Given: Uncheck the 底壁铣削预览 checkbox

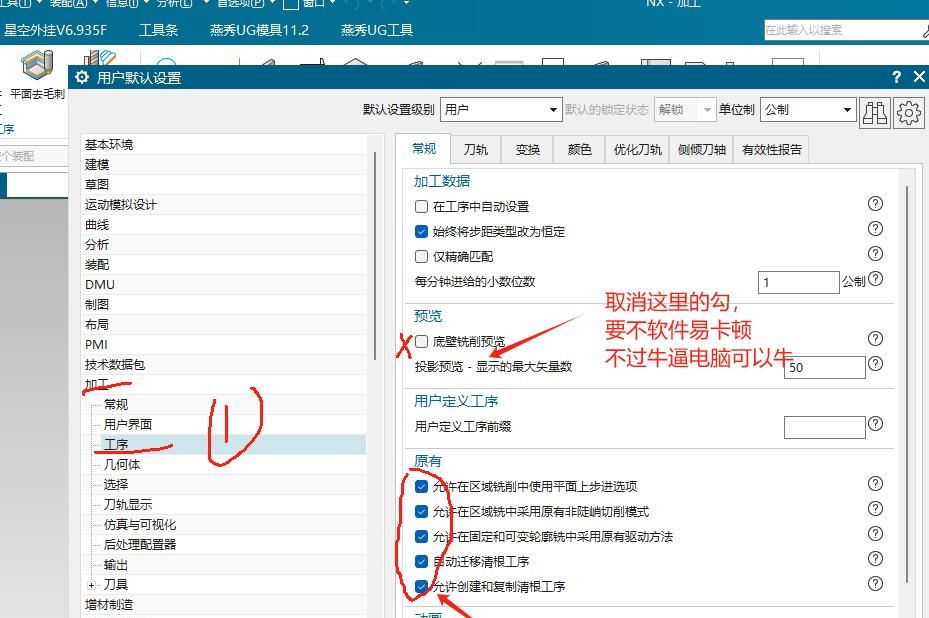Looking at the screenshot, I should pyautogui.click(x=420, y=339).
